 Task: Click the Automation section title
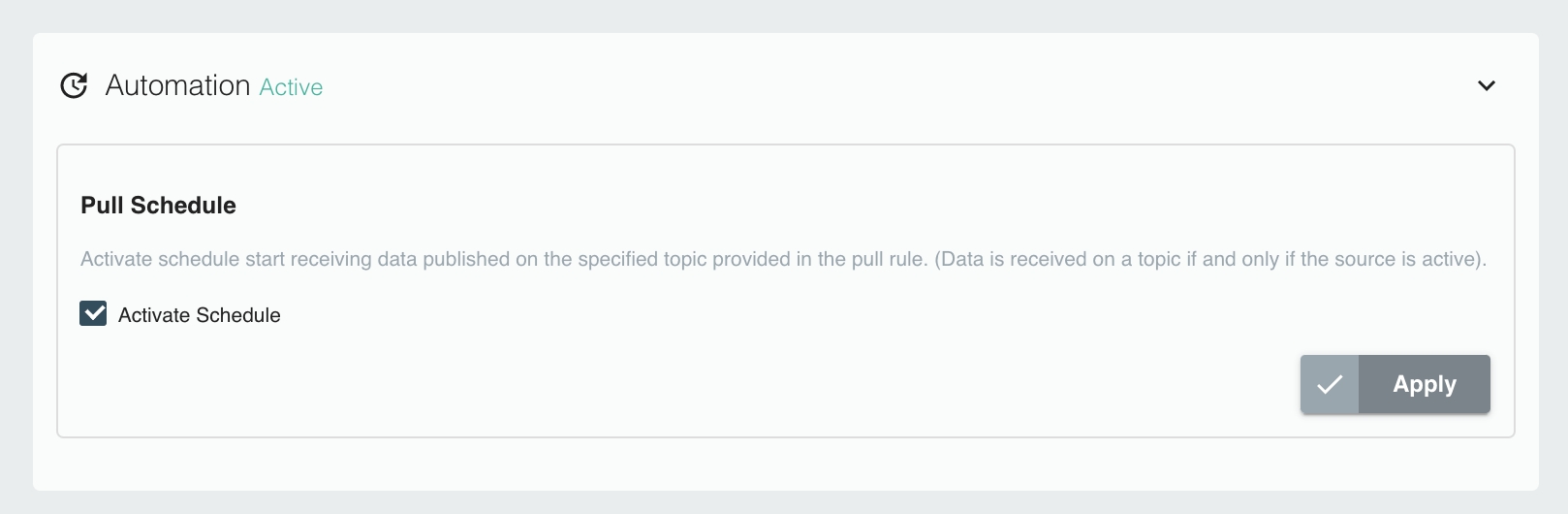177,85
